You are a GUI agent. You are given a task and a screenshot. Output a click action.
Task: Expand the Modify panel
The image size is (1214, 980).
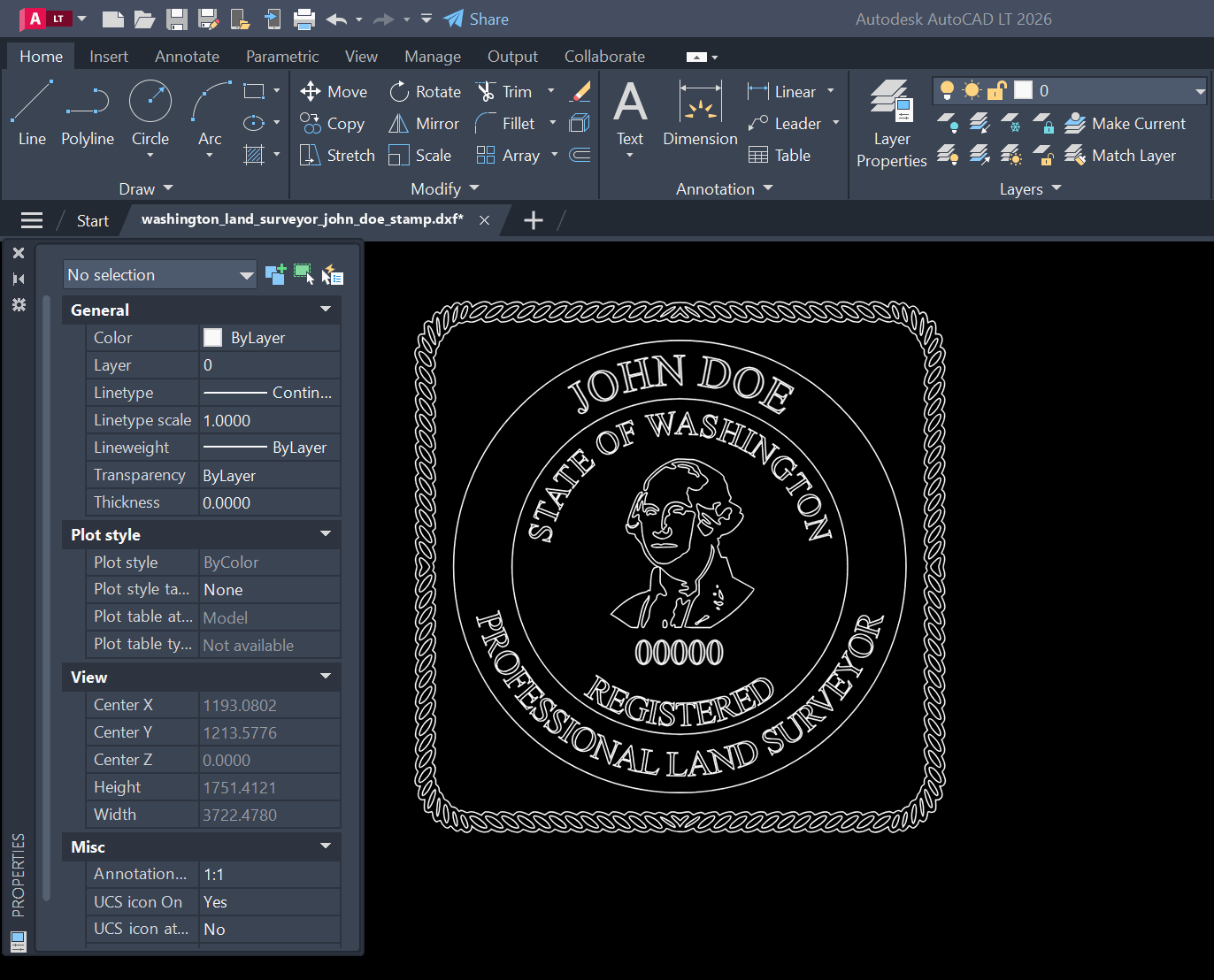[x=445, y=188]
